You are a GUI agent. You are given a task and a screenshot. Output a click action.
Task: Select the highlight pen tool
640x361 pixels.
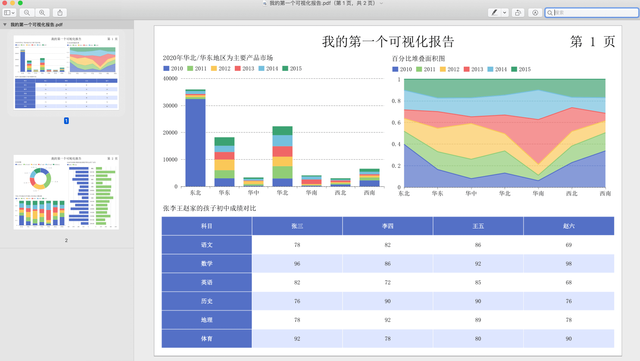[494, 13]
